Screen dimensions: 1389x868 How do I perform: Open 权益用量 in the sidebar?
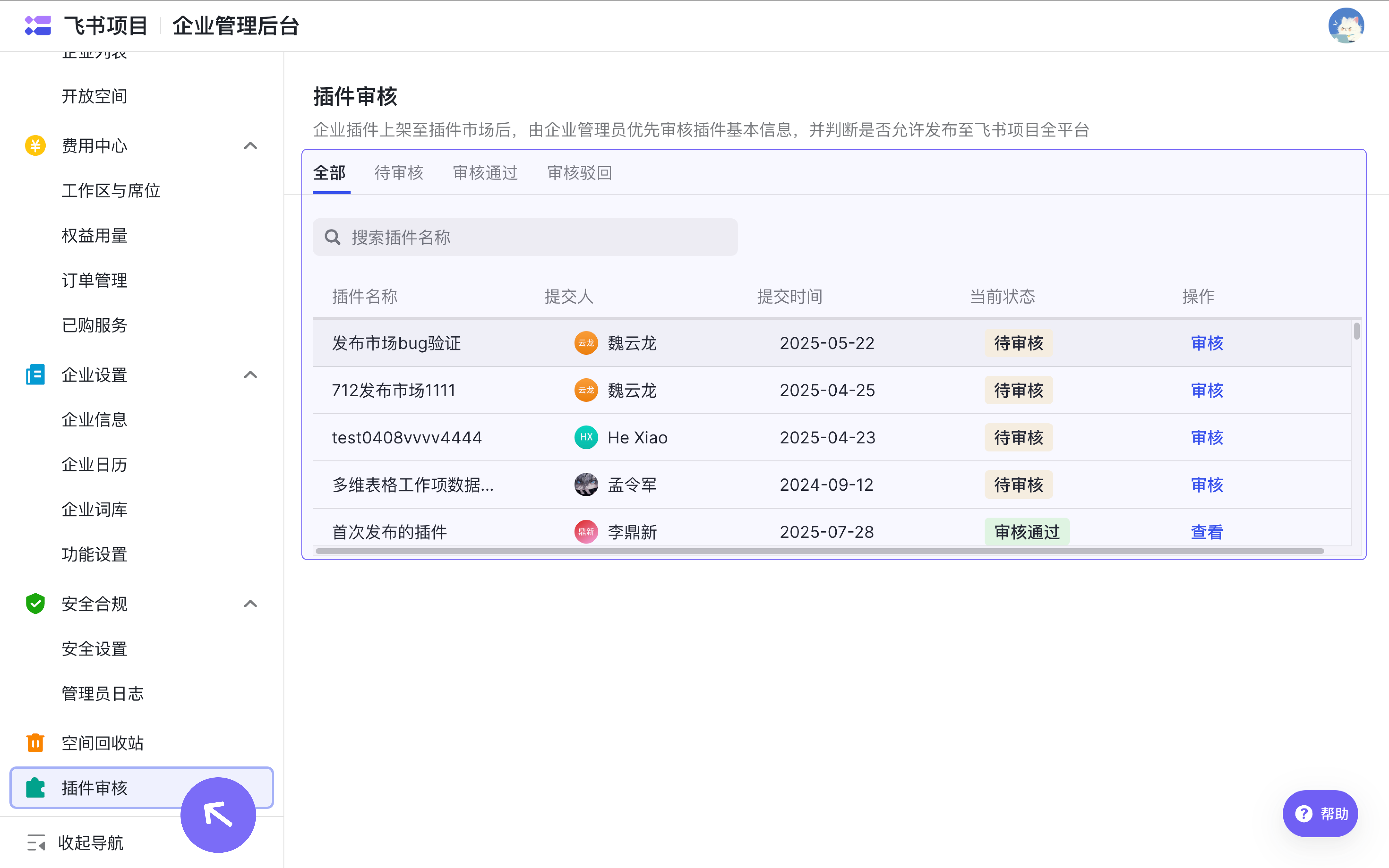point(95,235)
